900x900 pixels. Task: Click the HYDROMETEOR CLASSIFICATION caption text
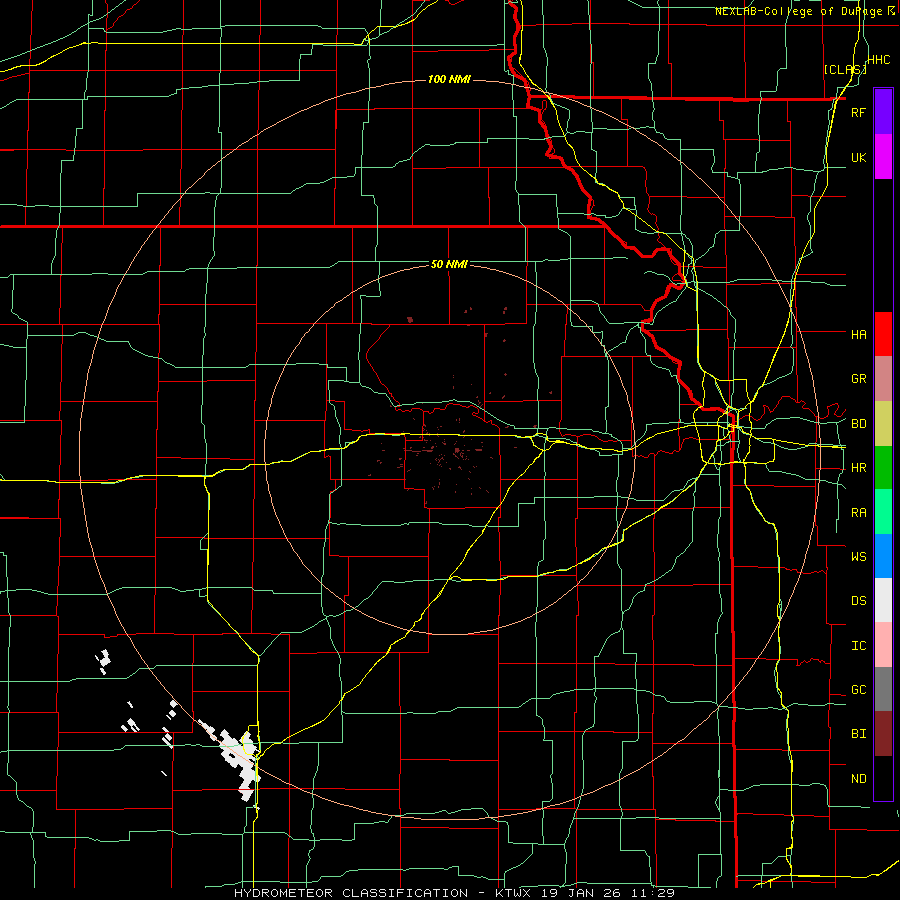coord(351,893)
